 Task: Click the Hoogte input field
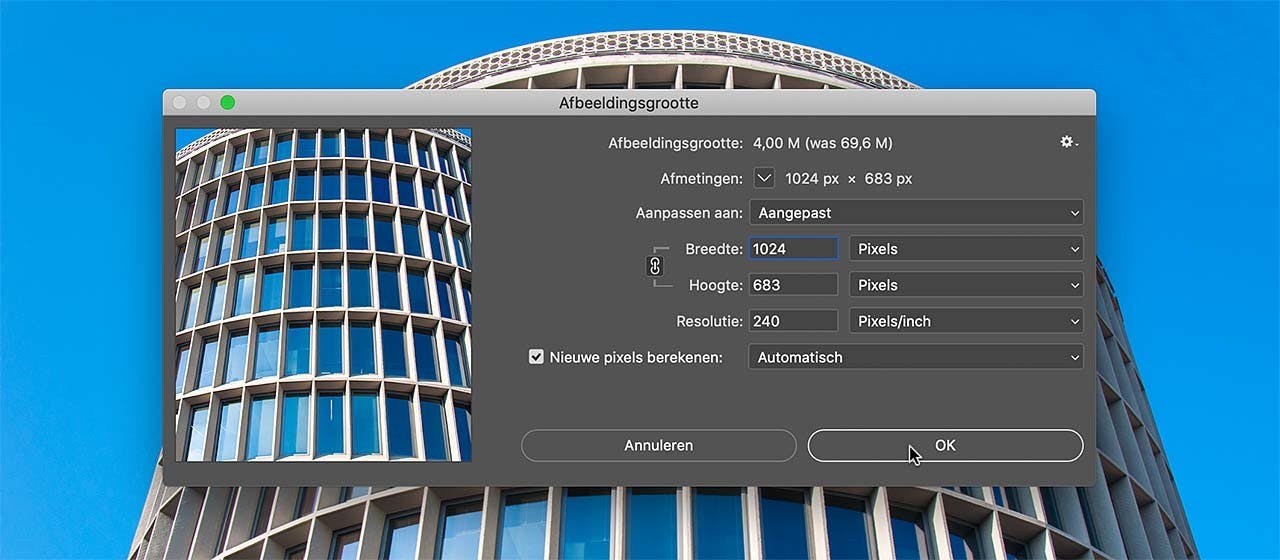[x=794, y=285]
